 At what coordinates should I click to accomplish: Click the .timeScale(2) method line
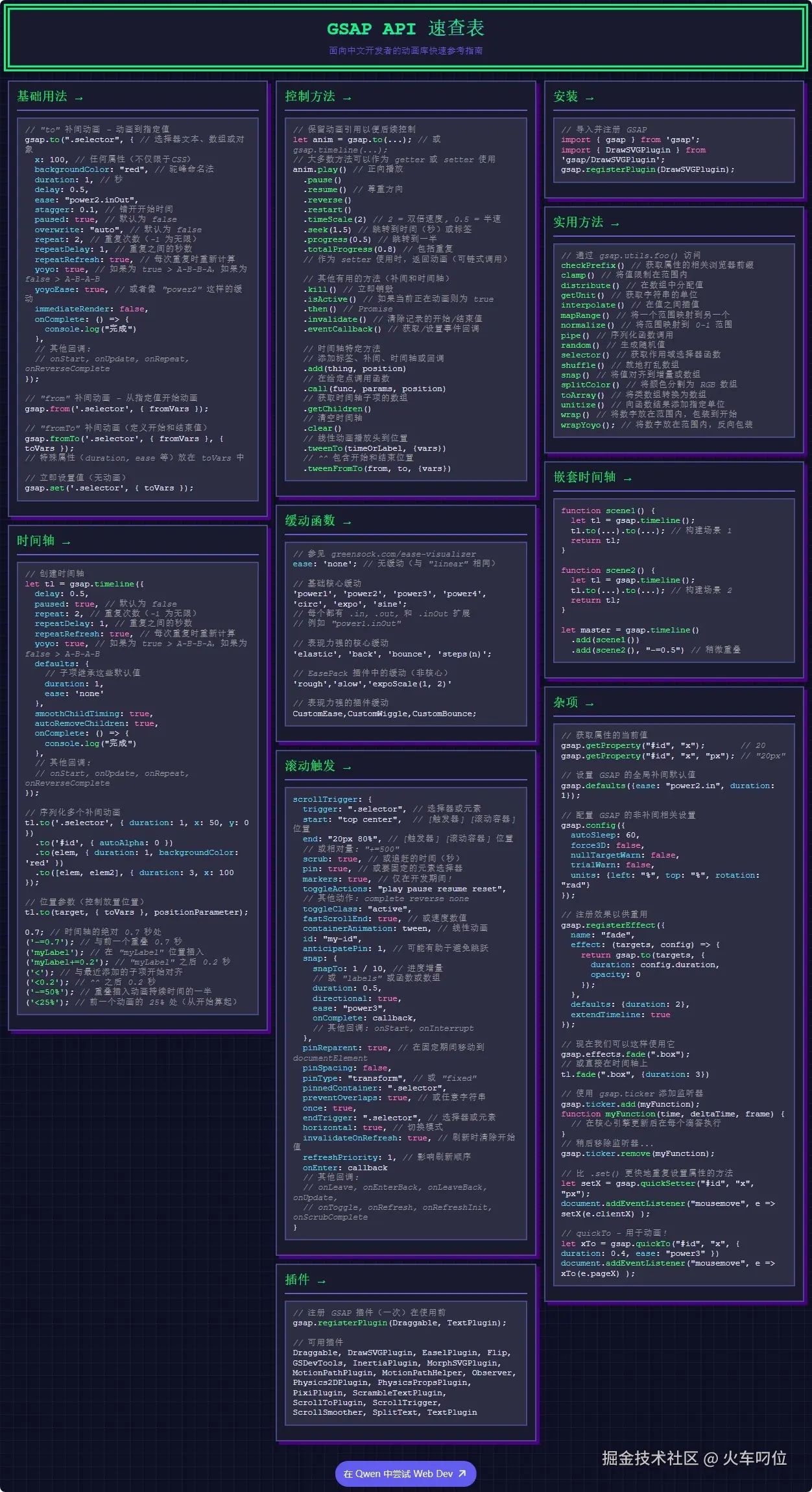click(x=401, y=219)
